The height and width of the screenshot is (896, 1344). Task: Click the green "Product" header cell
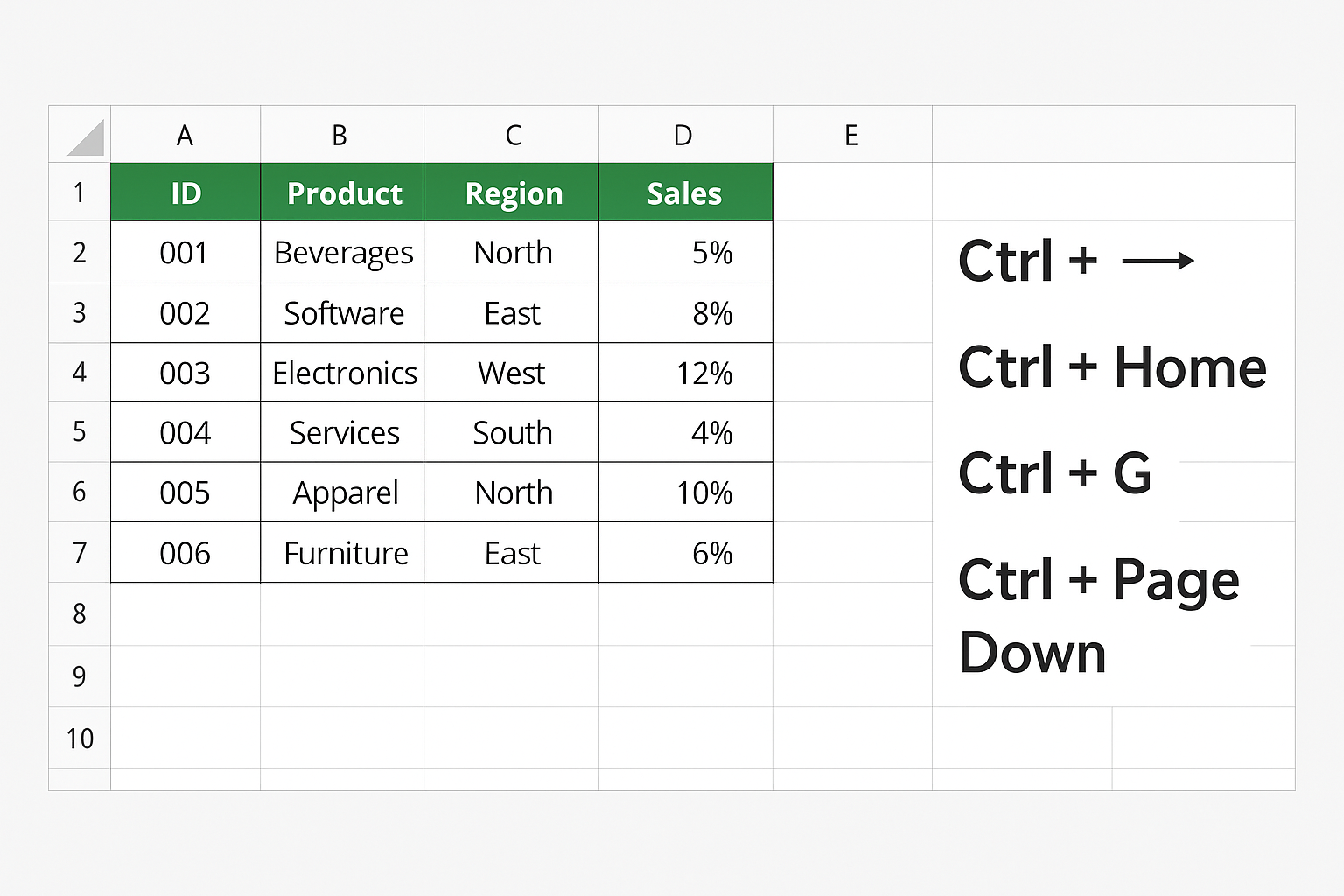click(342, 192)
